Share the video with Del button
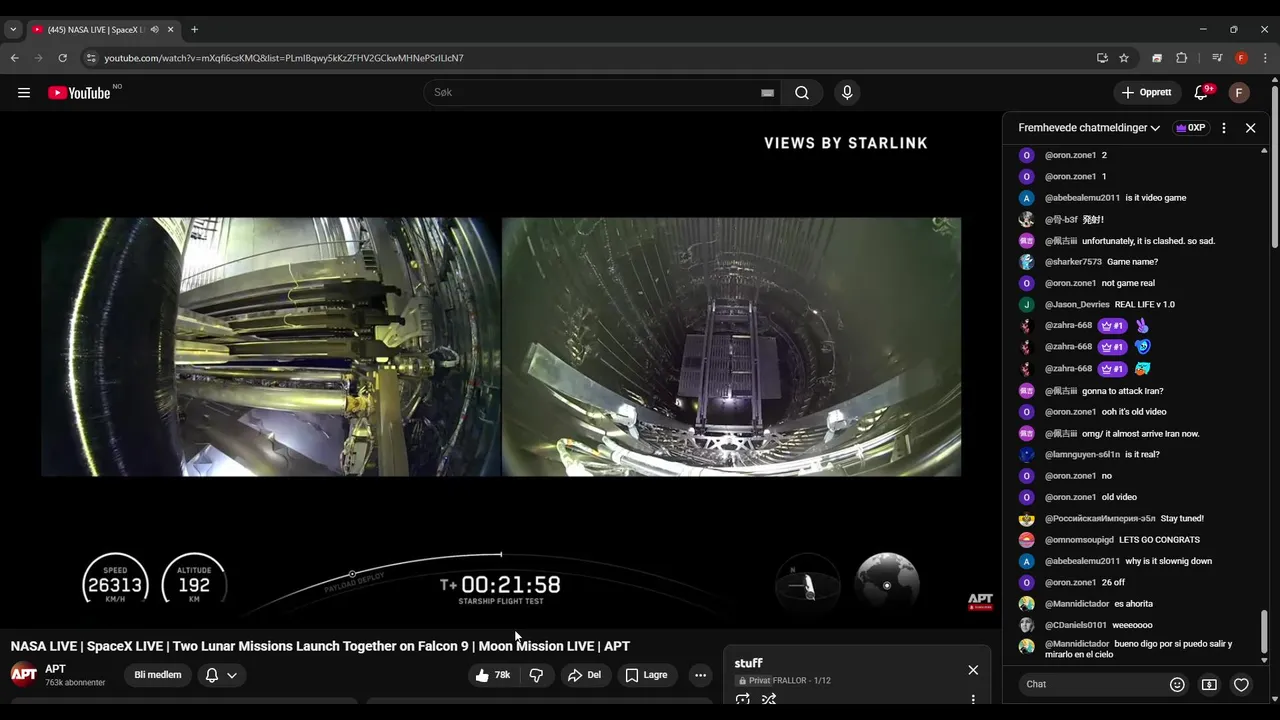The width and height of the screenshot is (1280, 720). pos(584,675)
